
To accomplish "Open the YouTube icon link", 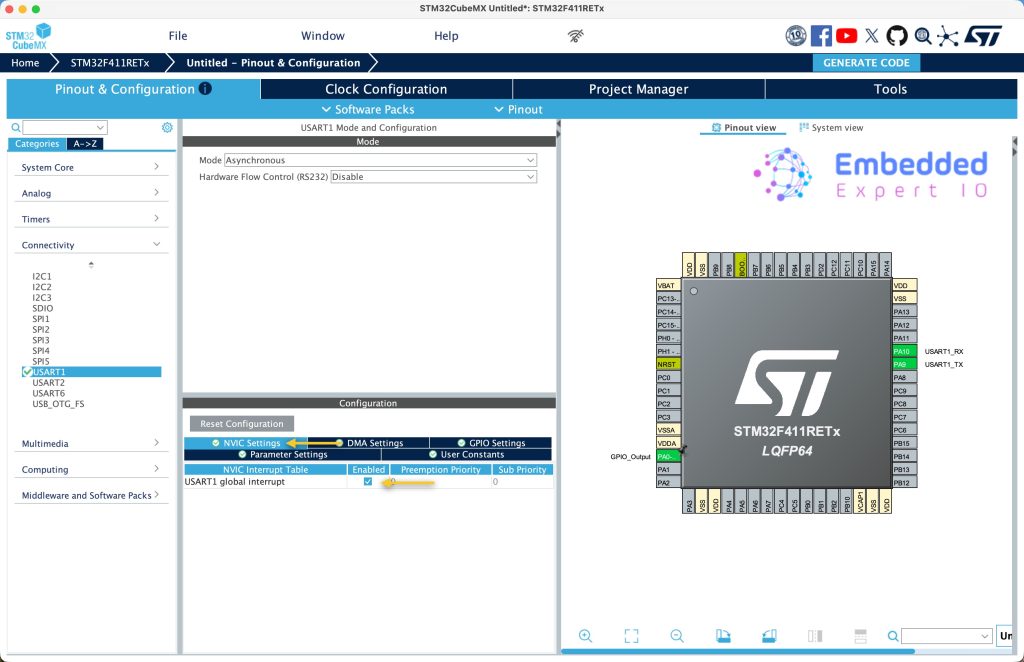I will tap(846, 36).
